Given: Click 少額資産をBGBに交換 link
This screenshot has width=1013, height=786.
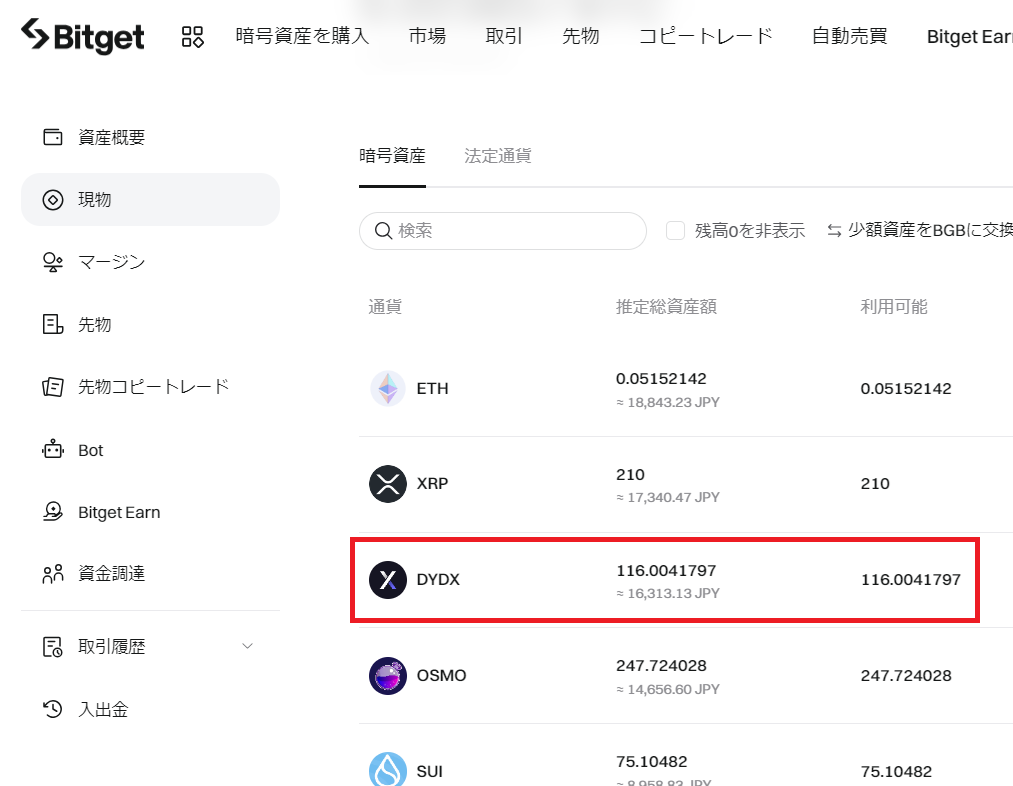Looking at the screenshot, I should (x=919, y=230).
